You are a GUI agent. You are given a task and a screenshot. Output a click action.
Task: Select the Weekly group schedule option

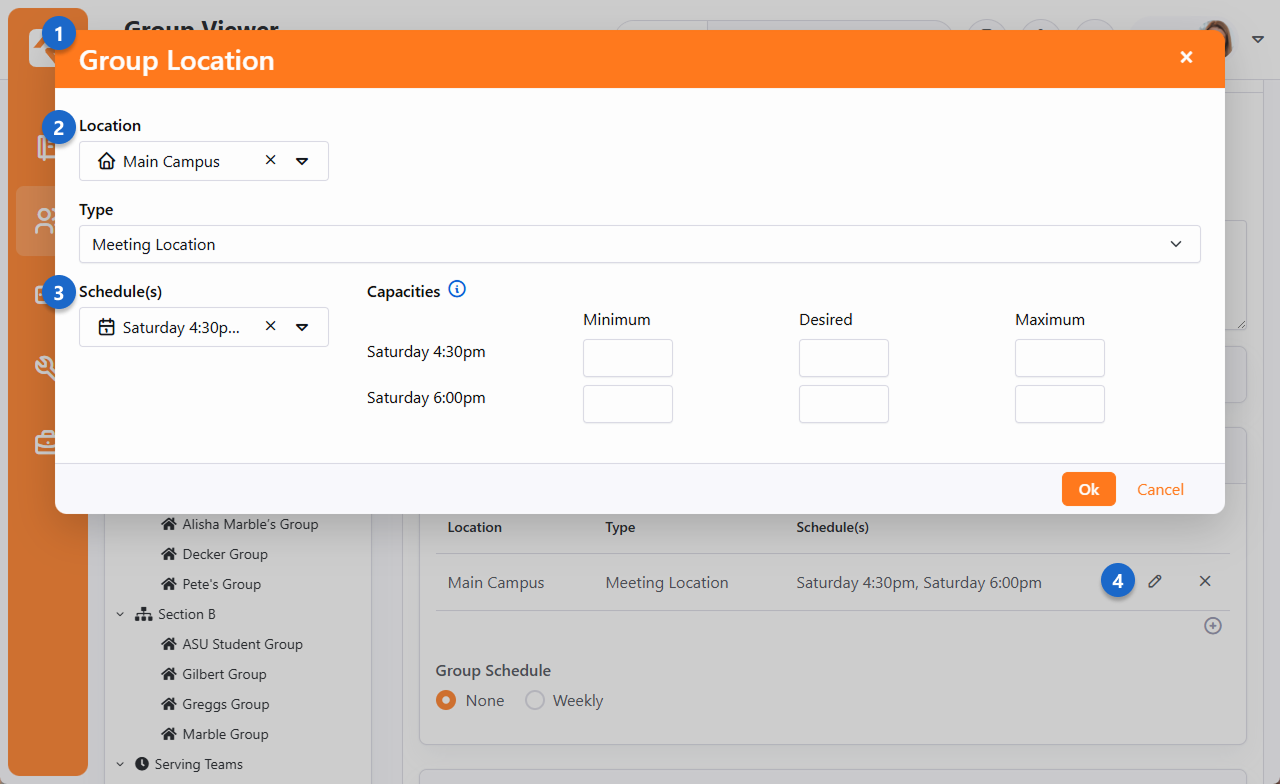coord(535,700)
